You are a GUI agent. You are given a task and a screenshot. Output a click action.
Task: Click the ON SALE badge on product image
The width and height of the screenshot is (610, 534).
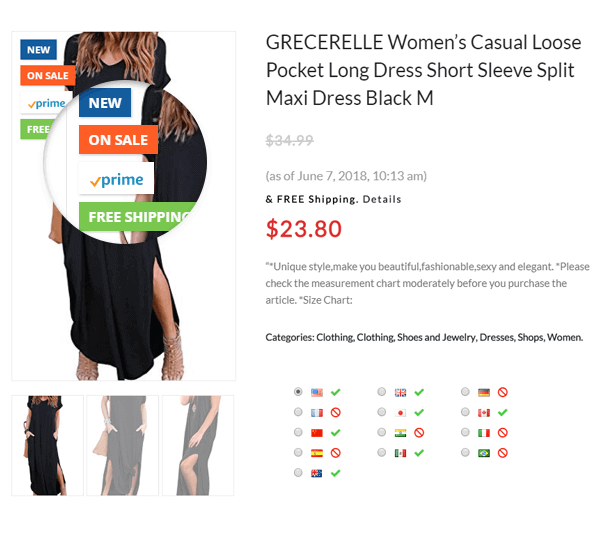[47, 75]
